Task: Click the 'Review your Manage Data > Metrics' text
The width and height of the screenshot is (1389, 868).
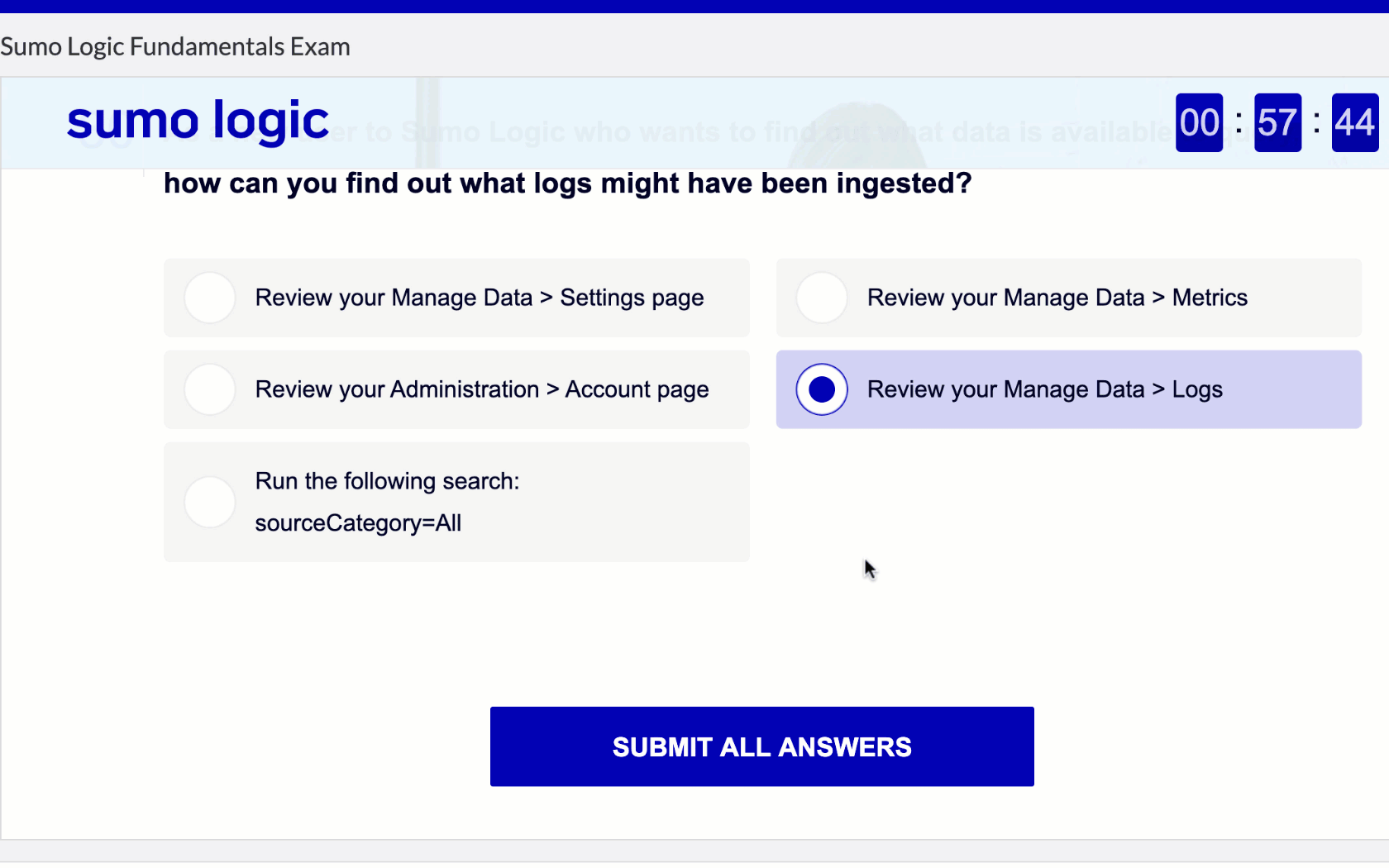Action: tap(1057, 298)
